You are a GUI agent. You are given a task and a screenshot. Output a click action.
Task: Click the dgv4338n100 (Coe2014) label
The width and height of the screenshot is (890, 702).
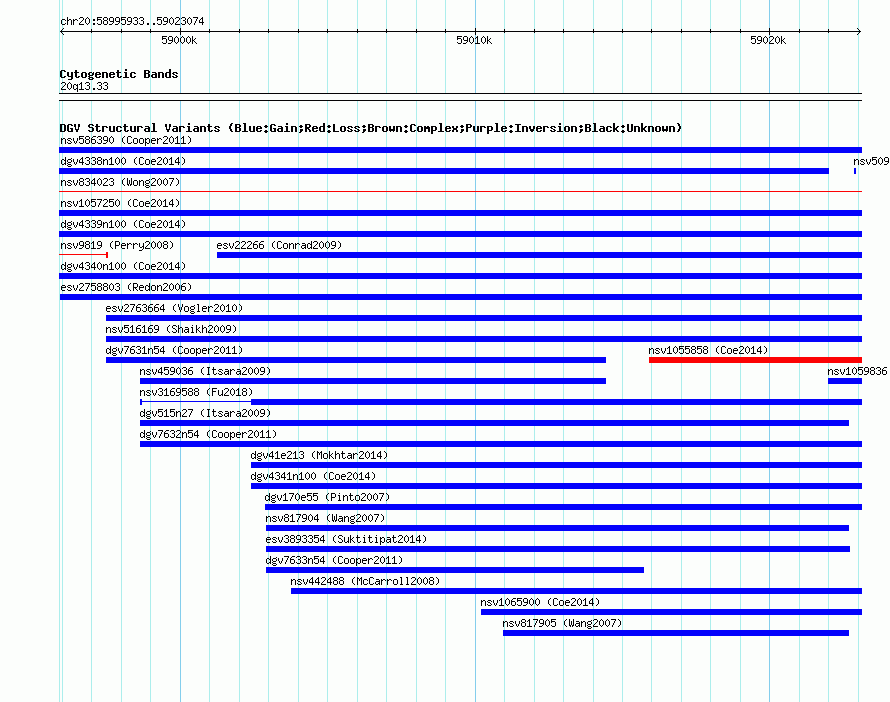coord(123,161)
